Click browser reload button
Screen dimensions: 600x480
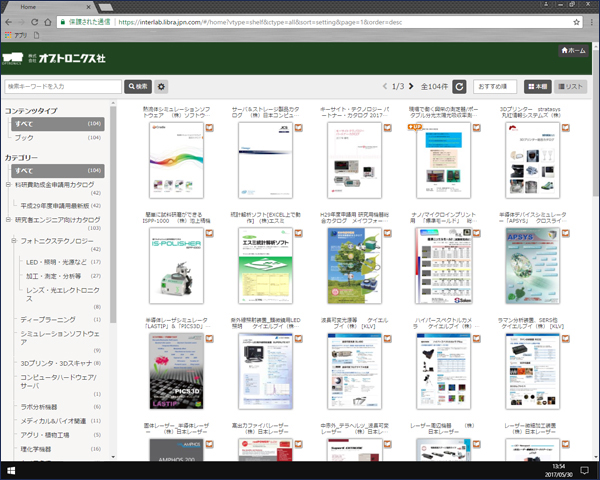34,22
